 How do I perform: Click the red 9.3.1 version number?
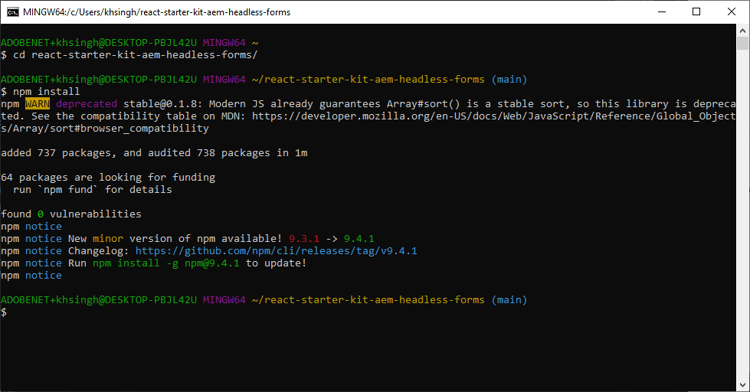point(304,239)
